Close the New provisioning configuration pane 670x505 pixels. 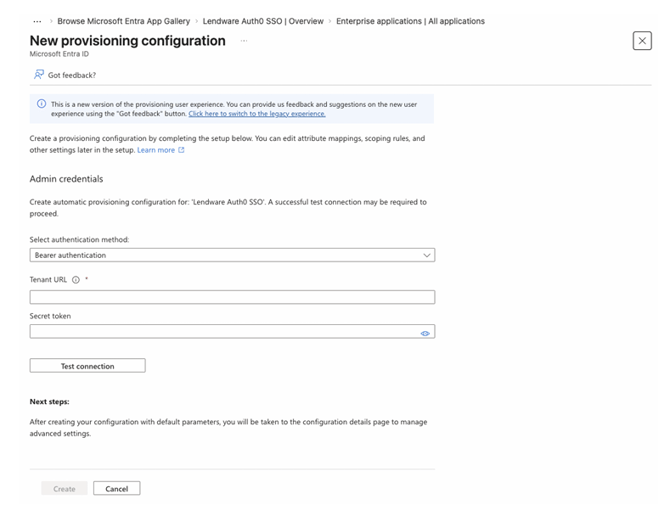(642, 41)
